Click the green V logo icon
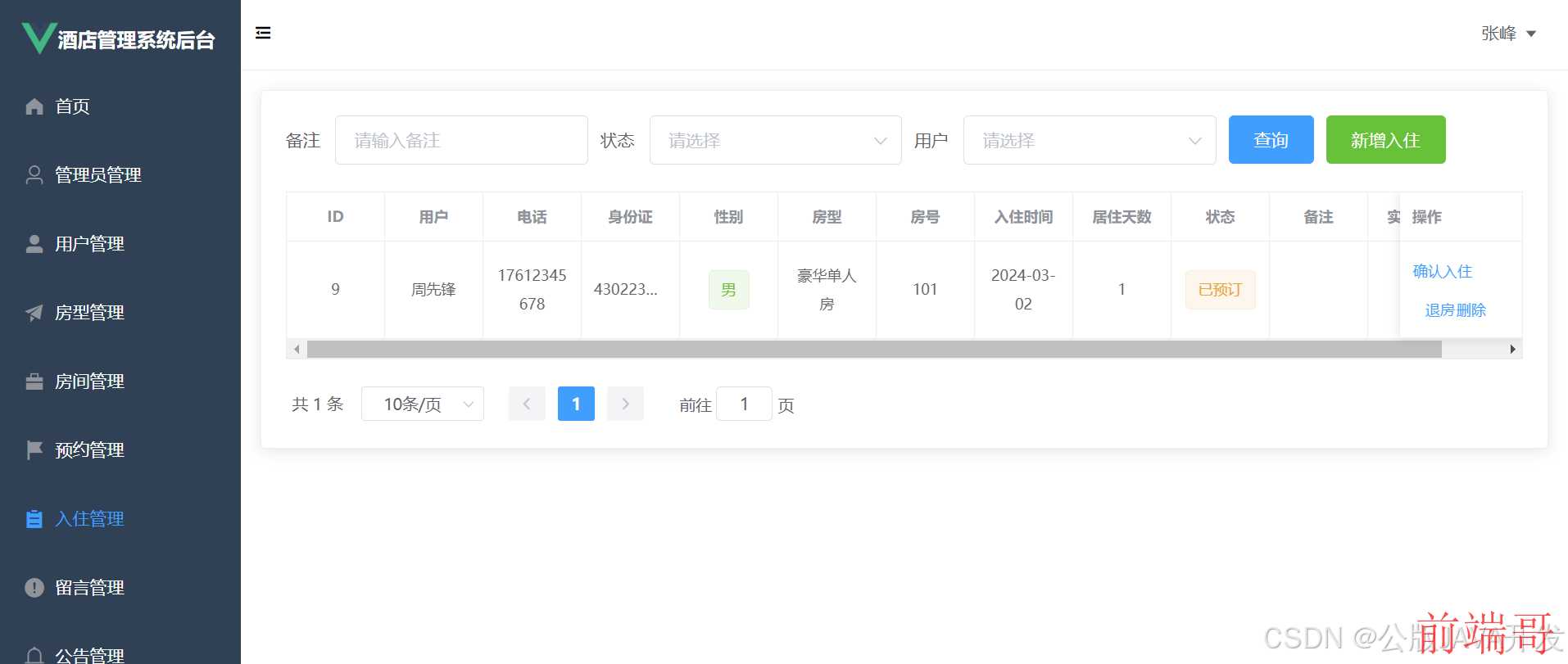Screen dimensions: 1568x664 (x=38, y=38)
